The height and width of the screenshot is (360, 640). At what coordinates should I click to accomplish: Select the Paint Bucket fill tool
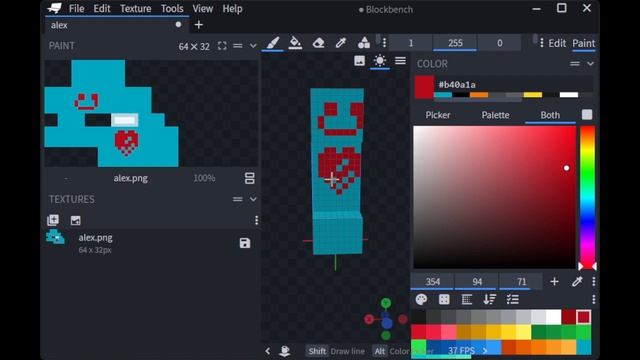point(295,42)
